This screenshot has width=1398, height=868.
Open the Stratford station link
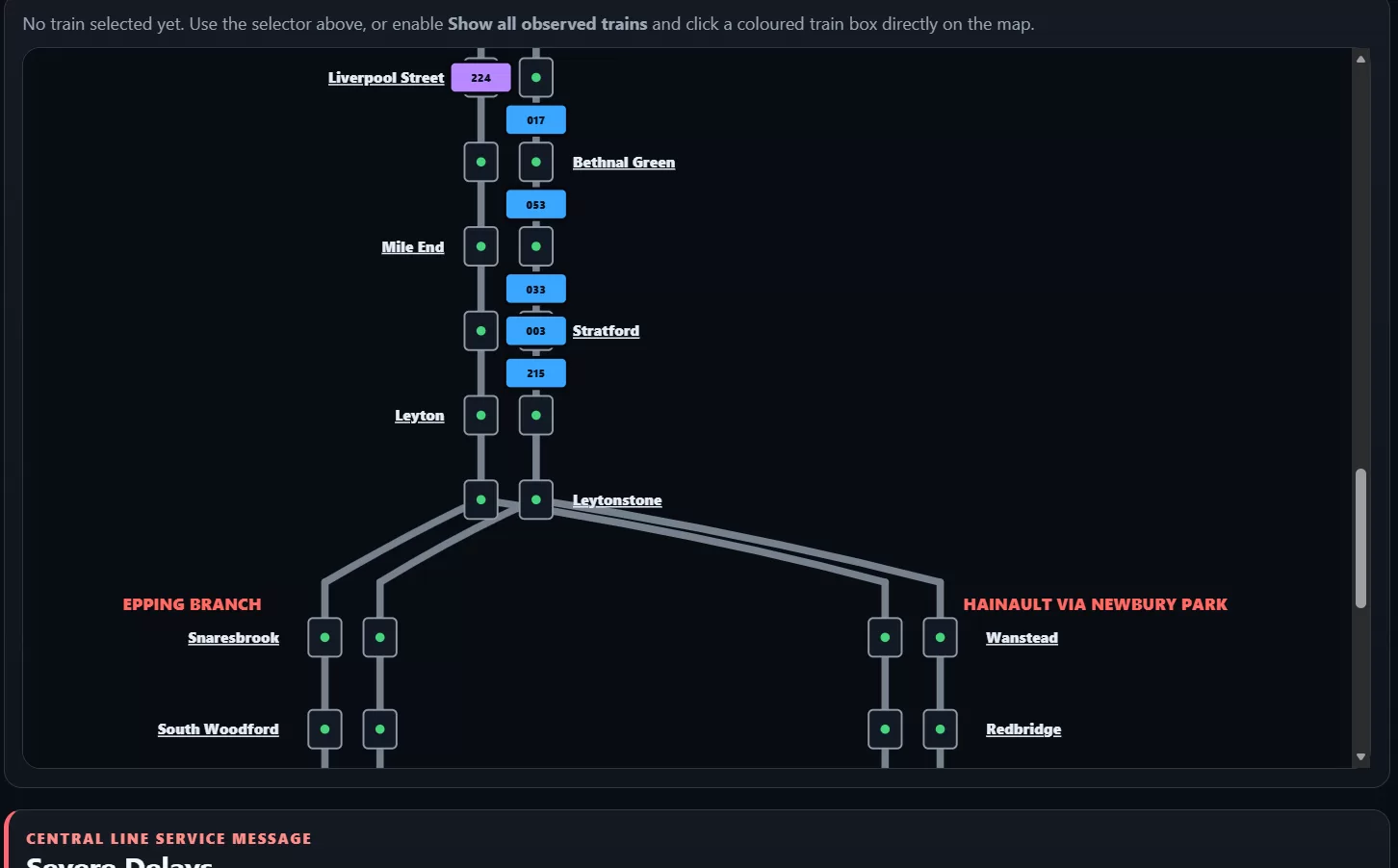click(606, 331)
